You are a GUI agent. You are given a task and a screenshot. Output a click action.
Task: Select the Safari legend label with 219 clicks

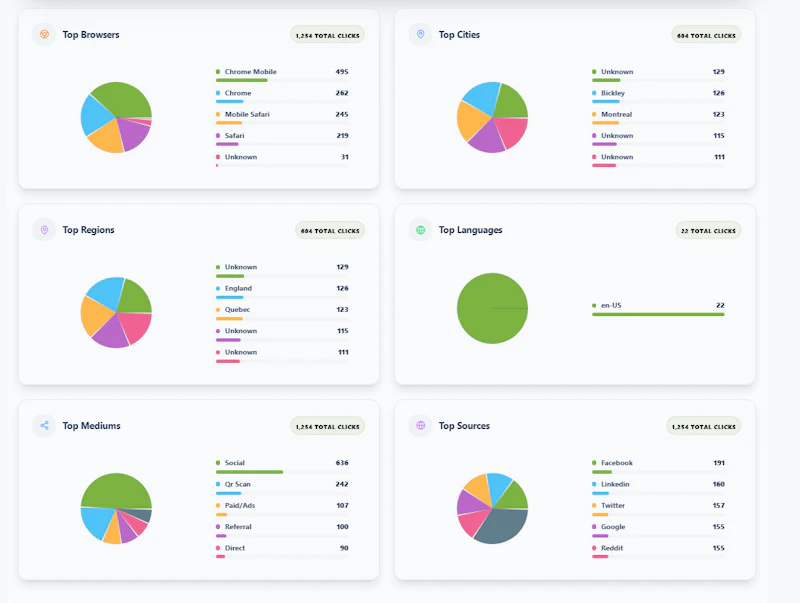click(234, 136)
